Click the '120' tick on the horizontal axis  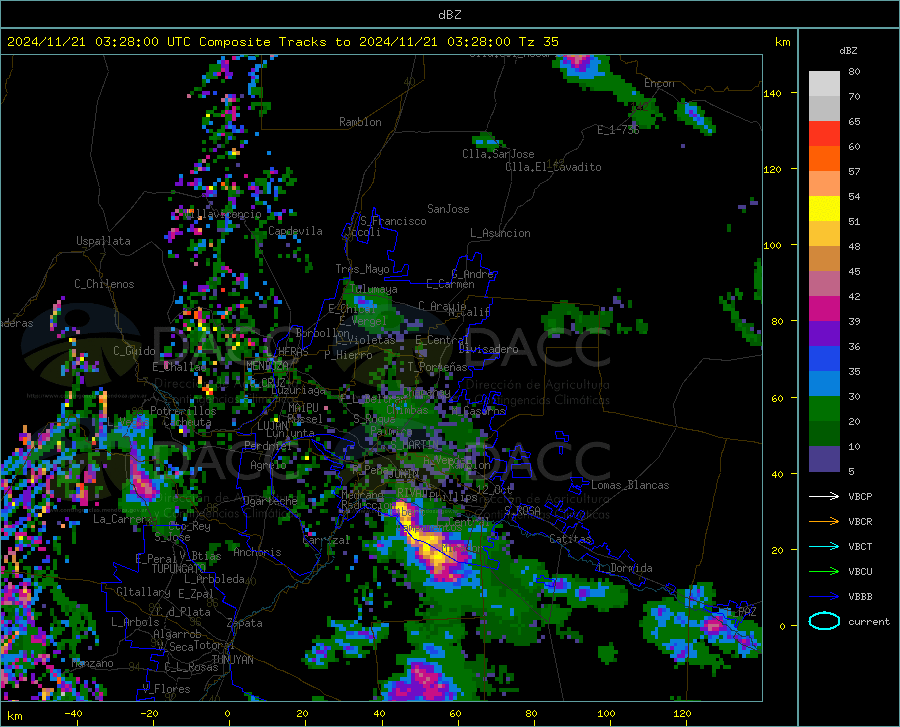[682, 713]
